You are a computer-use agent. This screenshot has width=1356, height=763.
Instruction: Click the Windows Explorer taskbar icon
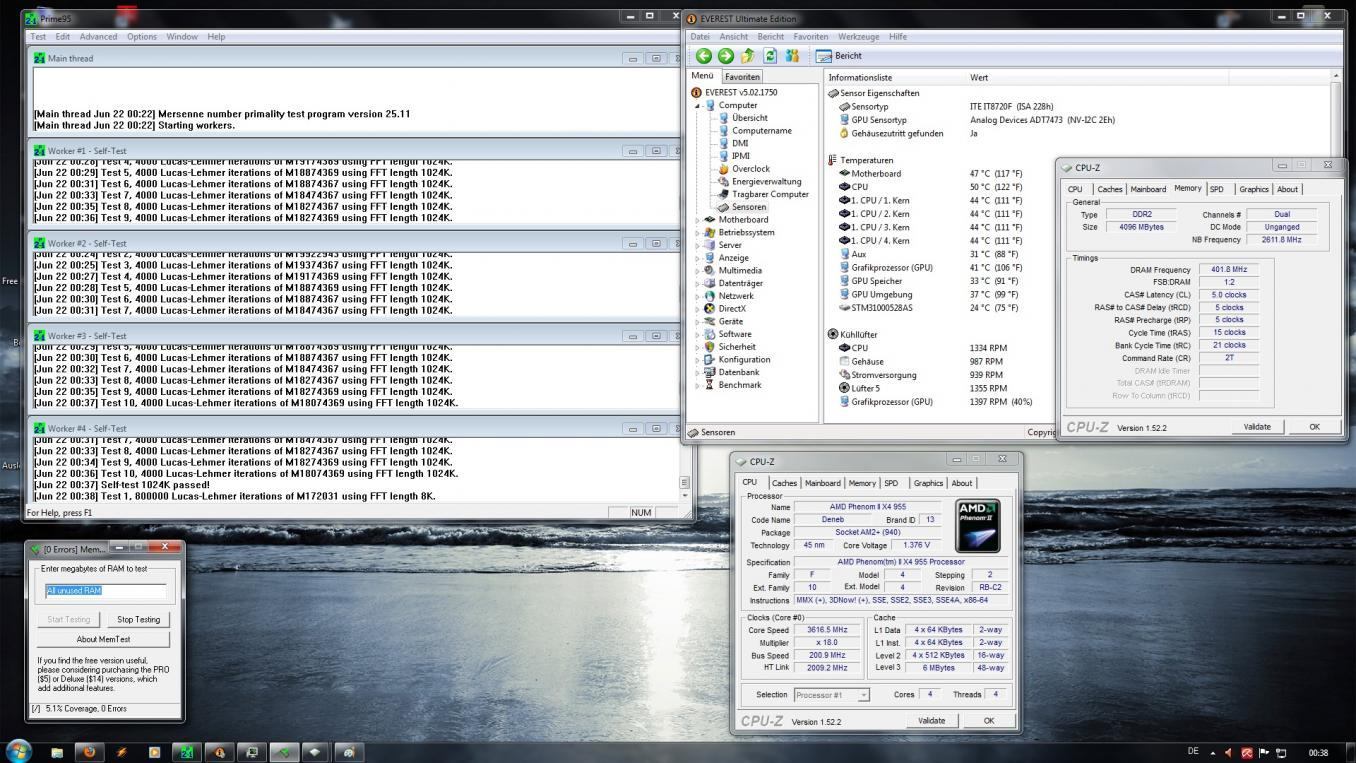57,751
